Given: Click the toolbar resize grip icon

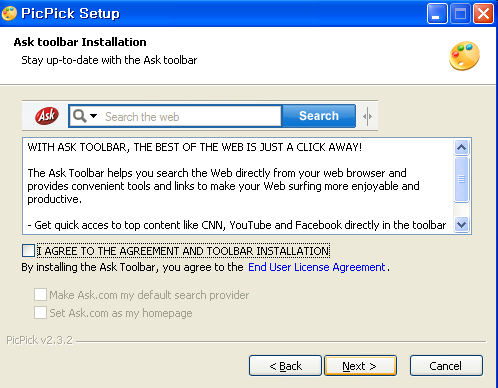Looking at the screenshot, I should (x=367, y=116).
